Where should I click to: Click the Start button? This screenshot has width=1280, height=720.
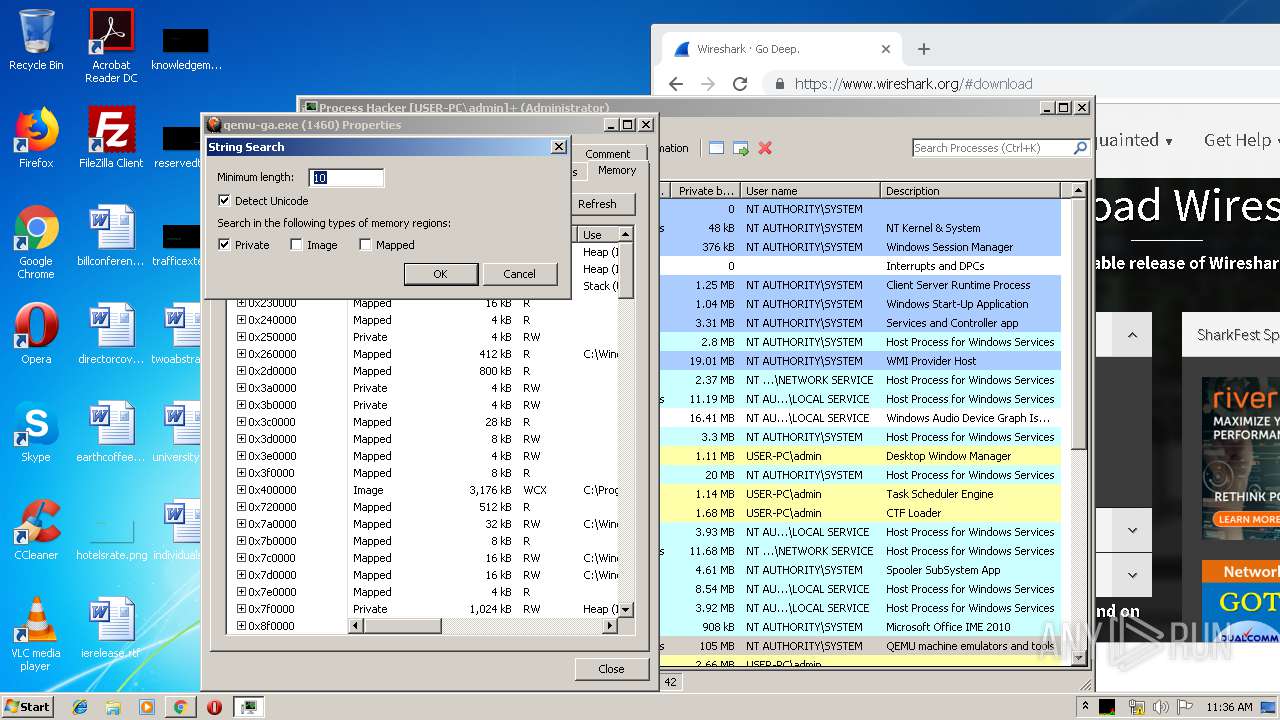[28, 707]
